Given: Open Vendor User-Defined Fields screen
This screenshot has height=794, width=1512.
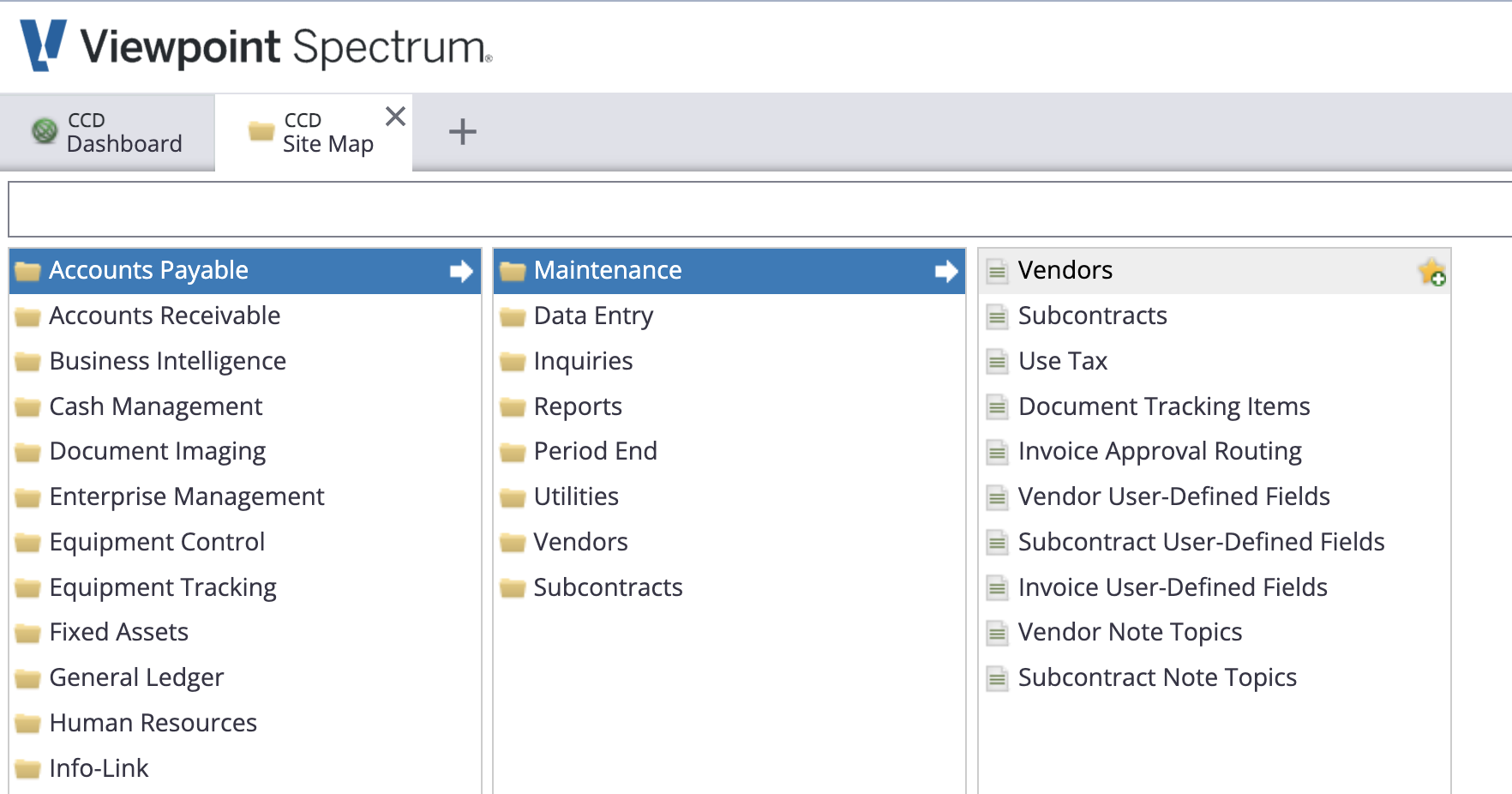Looking at the screenshot, I should click(x=1215, y=496).
